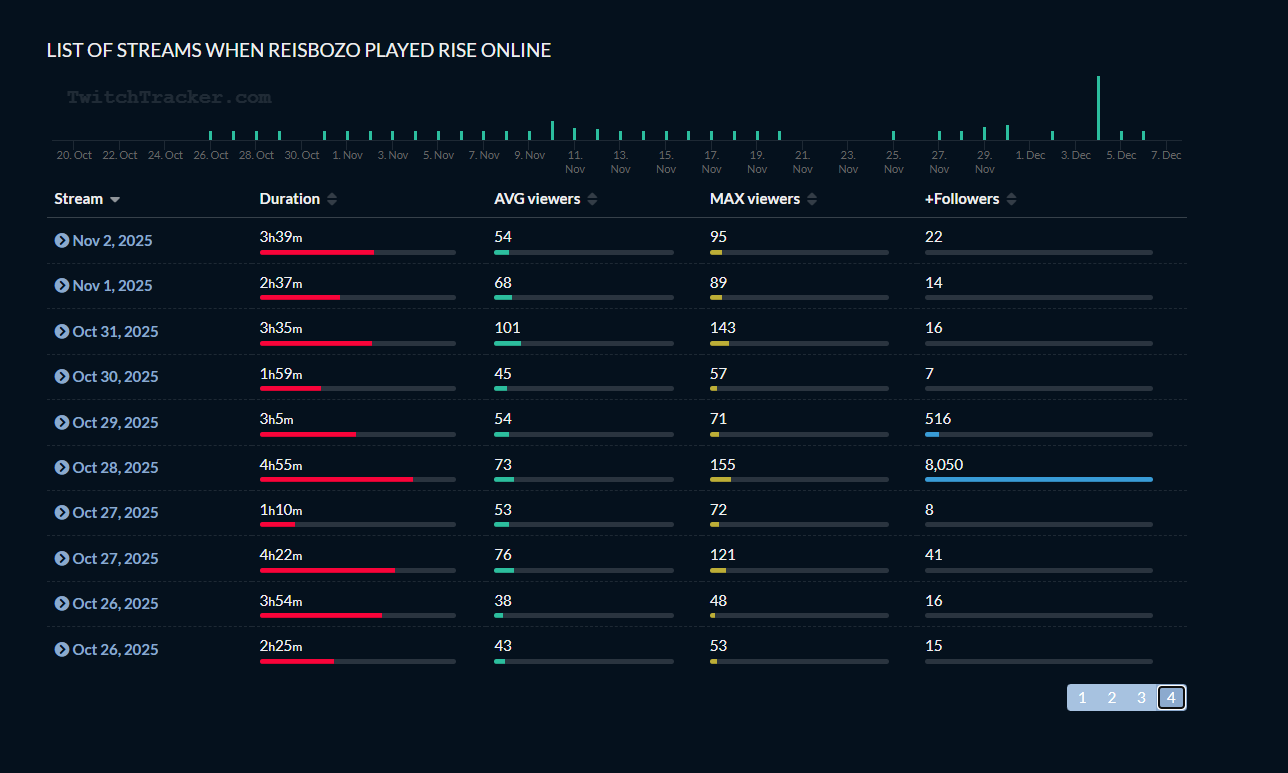Screen dimensions: 1288x773
Task: Go to page 1 of the stream list
Action: (1082, 698)
